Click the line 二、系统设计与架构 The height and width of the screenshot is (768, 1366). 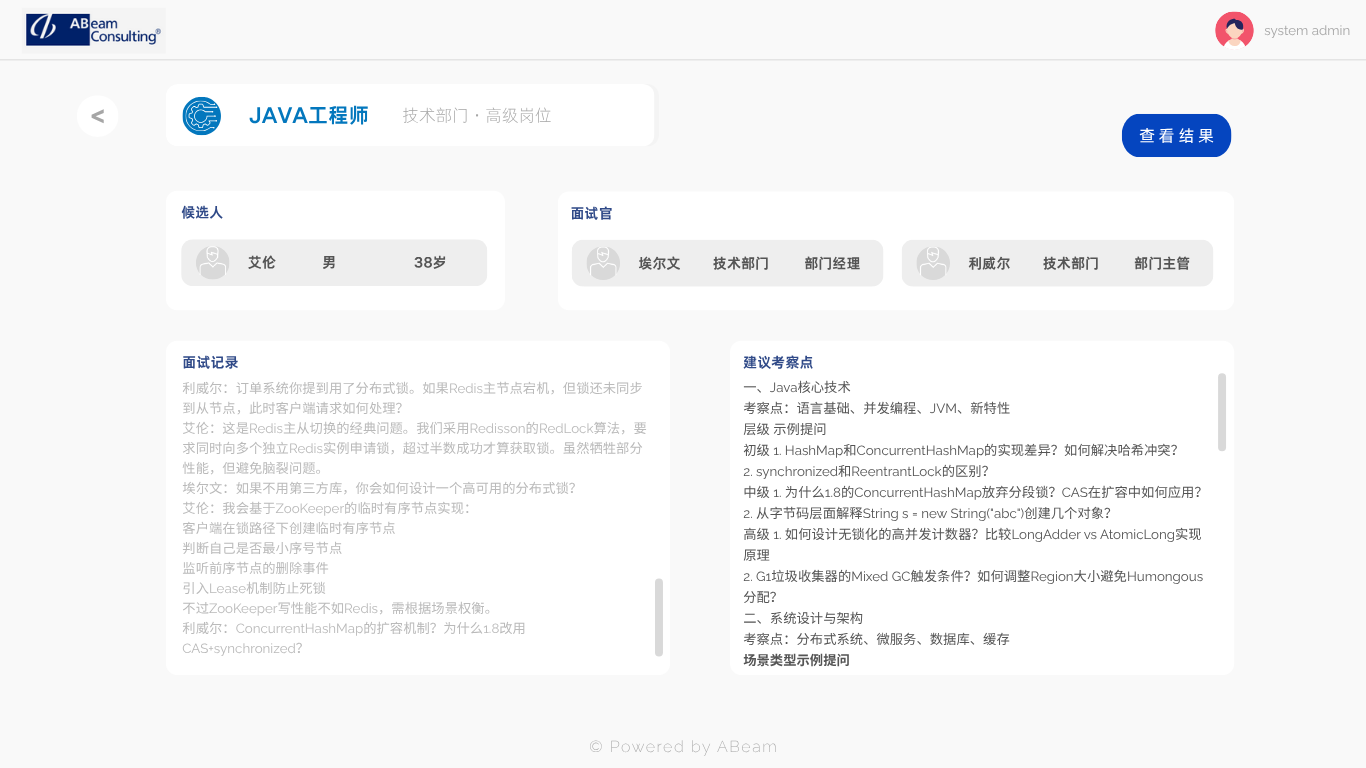(x=803, y=619)
